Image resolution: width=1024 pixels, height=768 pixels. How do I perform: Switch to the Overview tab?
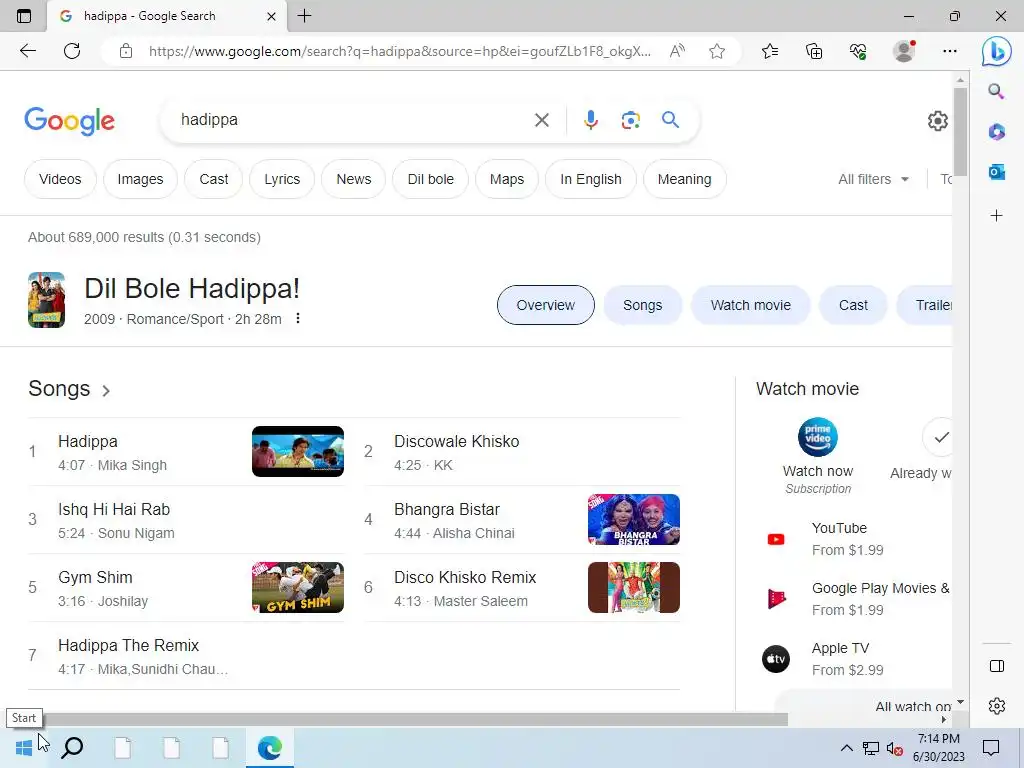(x=545, y=305)
